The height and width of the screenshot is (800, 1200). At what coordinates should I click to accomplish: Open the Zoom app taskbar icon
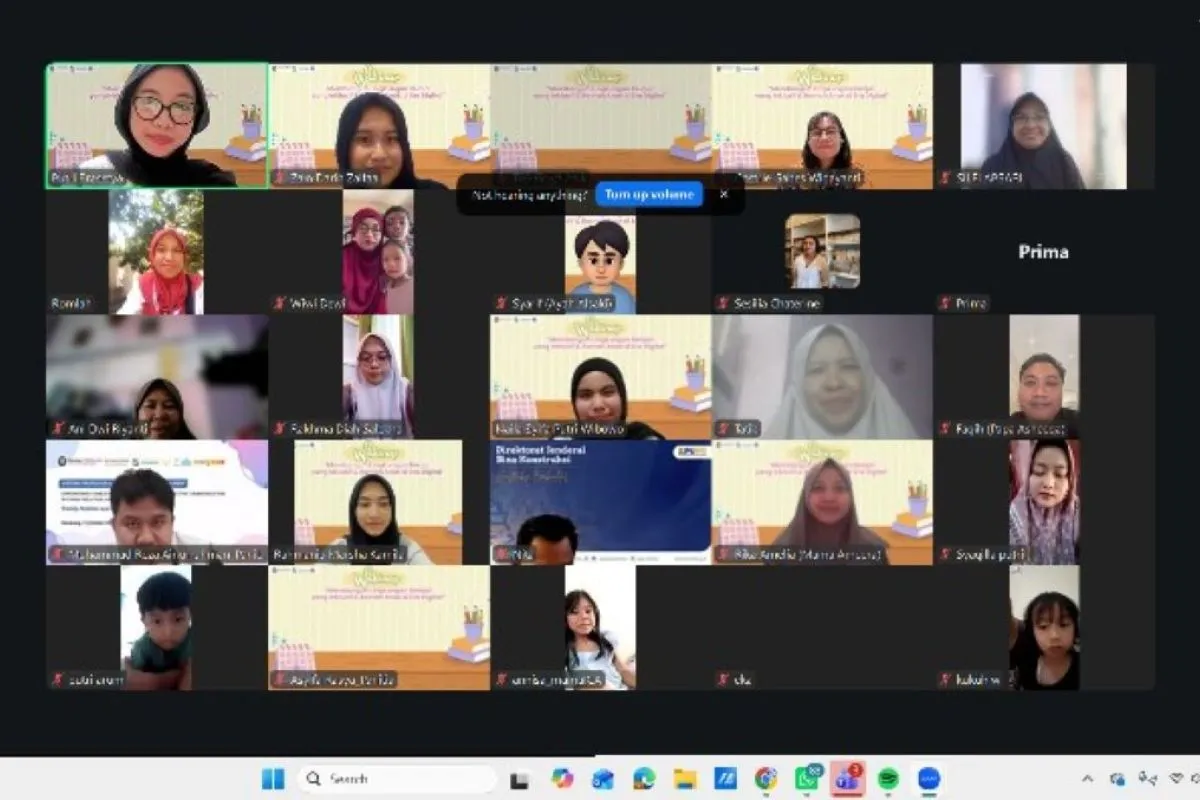929,779
